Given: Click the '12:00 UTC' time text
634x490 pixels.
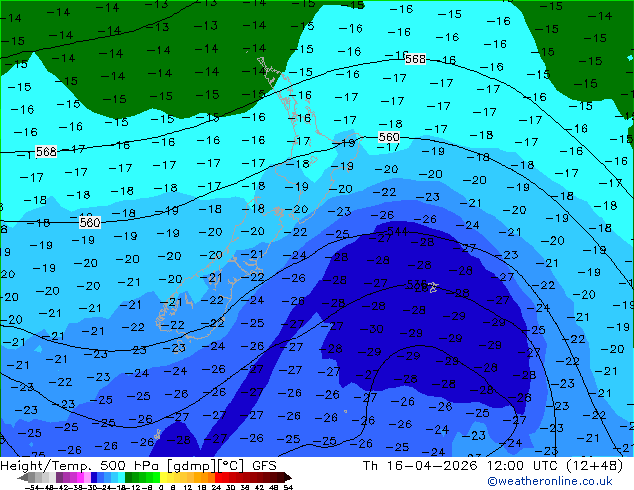Looking at the screenshot, I should [x=524, y=465].
